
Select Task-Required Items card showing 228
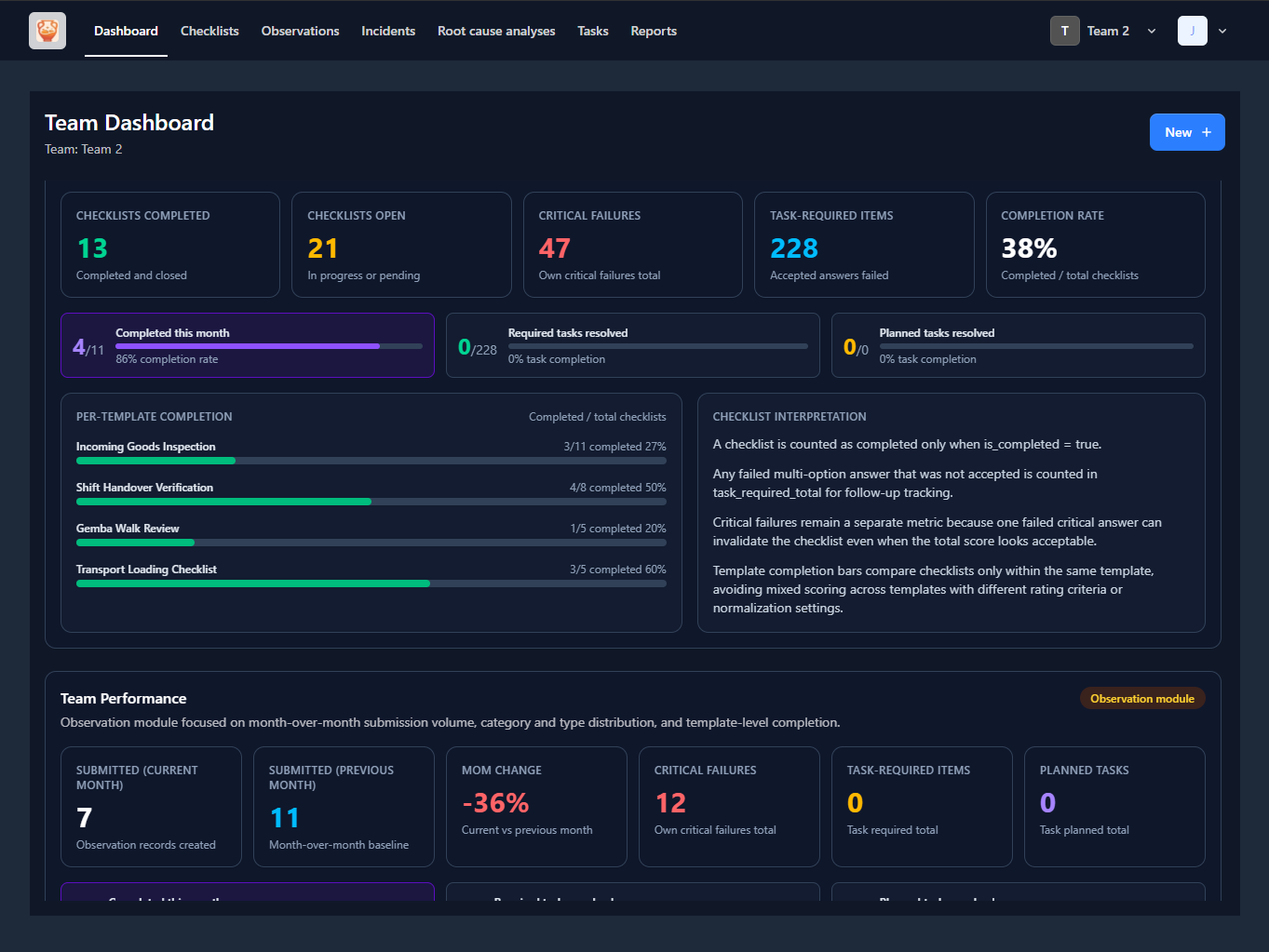point(864,245)
